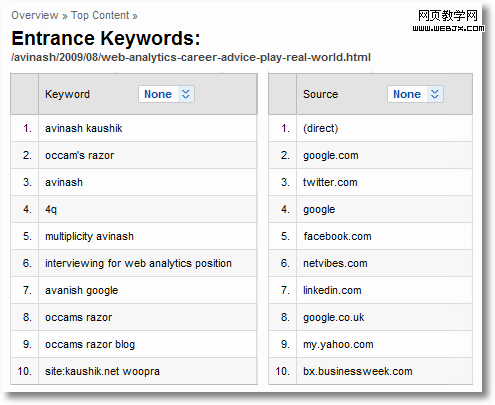
Task: Select keyword 'avinash kaushik'
Action: click(x=84, y=128)
